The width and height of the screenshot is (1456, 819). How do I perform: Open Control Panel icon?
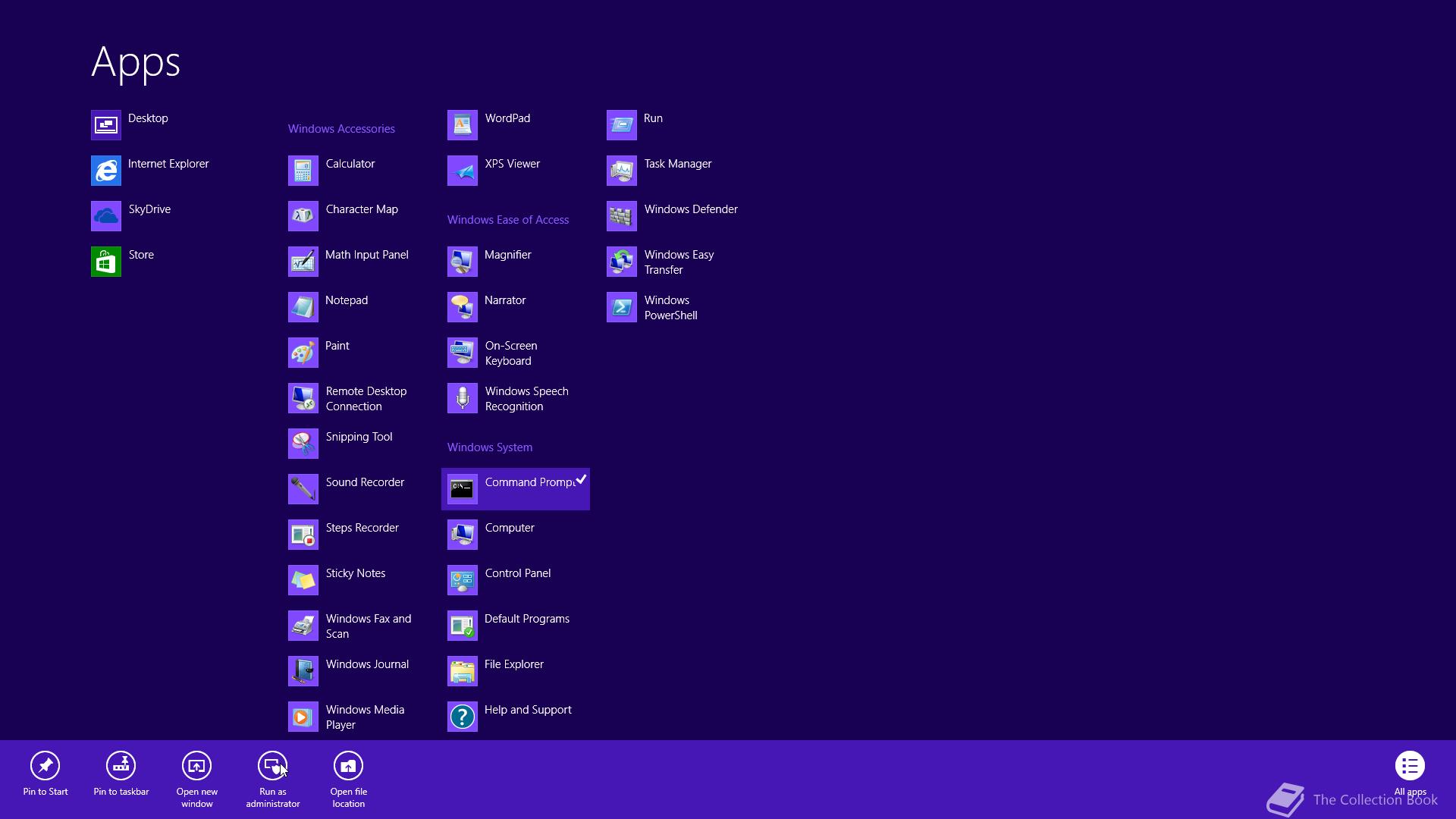click(x=463, y=580)
